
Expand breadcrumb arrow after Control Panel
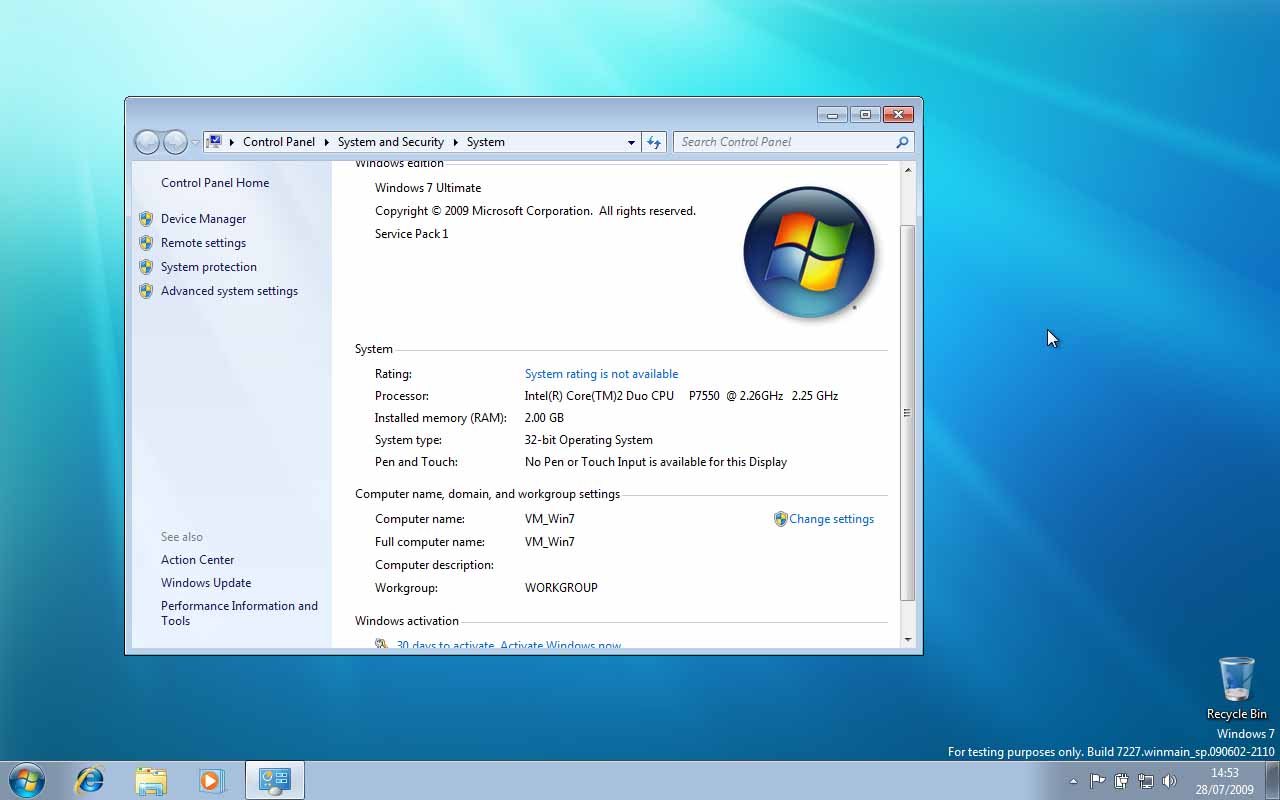click(326, 142)
